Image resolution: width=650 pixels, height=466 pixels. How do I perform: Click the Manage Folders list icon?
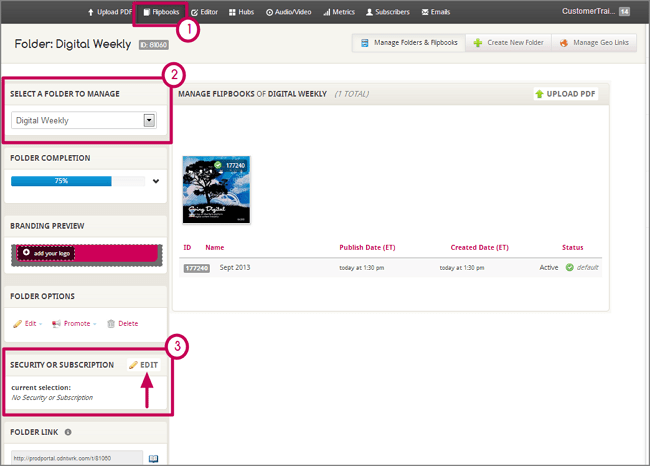[x=364, y=43]
